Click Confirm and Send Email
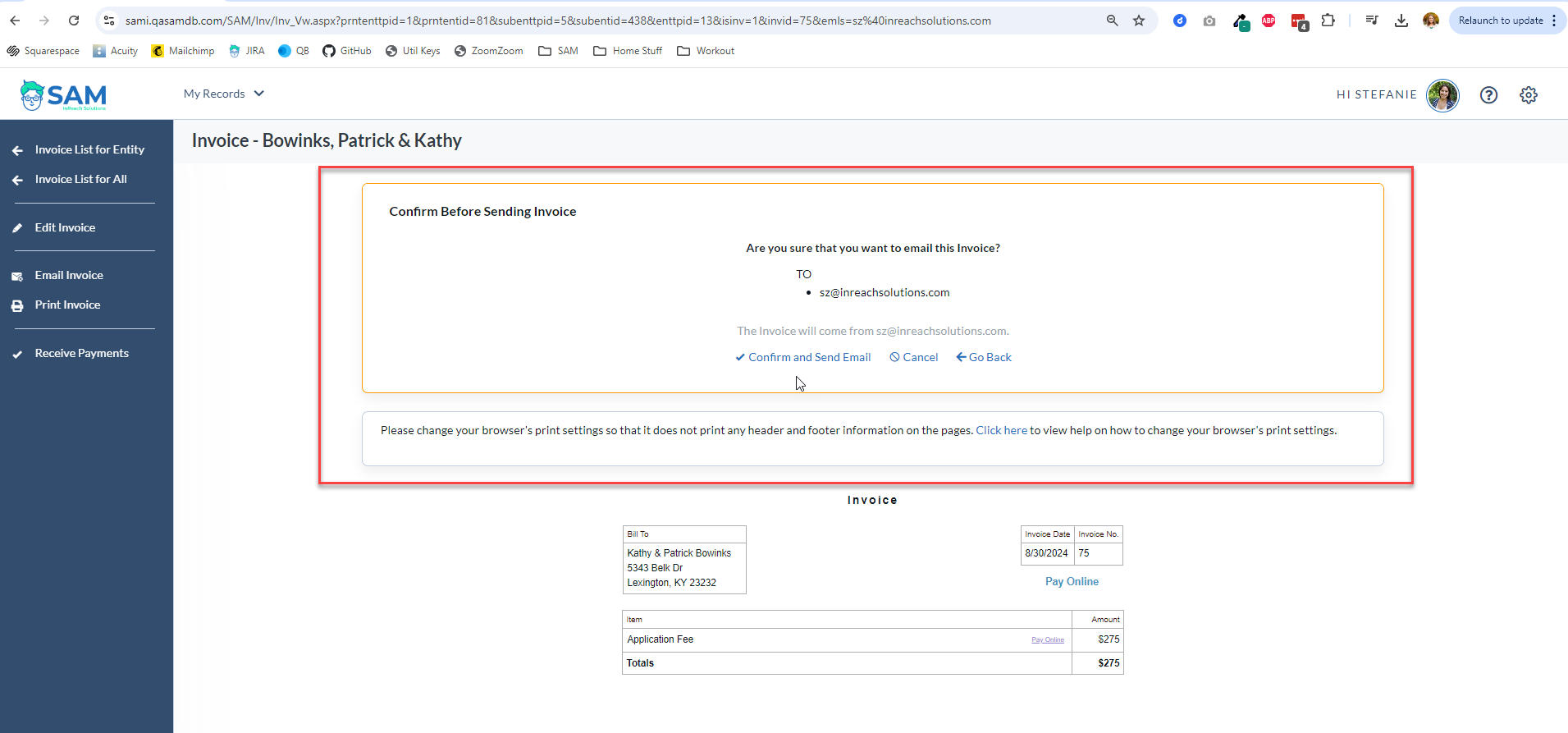1568x733 pixels. click(803, 357)
